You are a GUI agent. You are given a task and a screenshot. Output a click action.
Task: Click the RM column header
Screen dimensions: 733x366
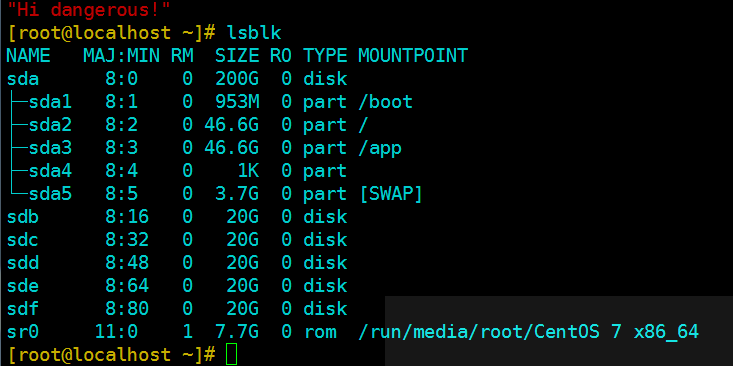[x=182, y=56]
